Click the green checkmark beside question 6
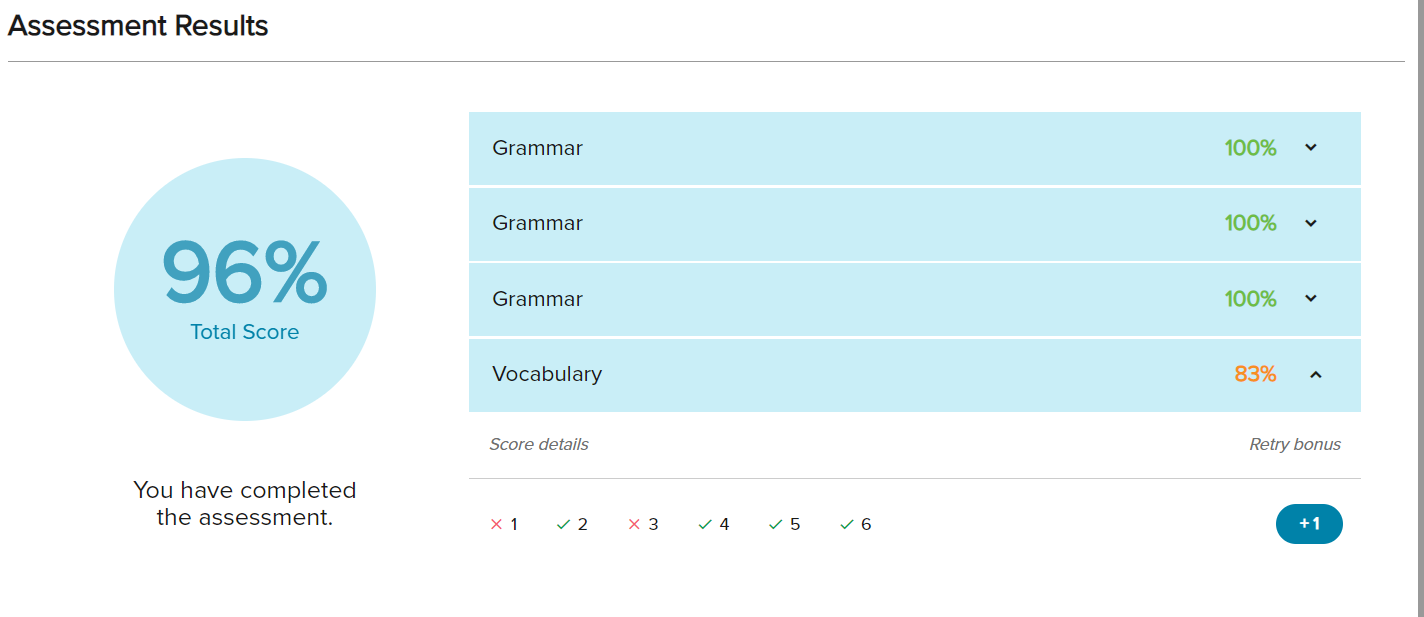Viewport: 1424px width, 617px height. coord(847,524)
